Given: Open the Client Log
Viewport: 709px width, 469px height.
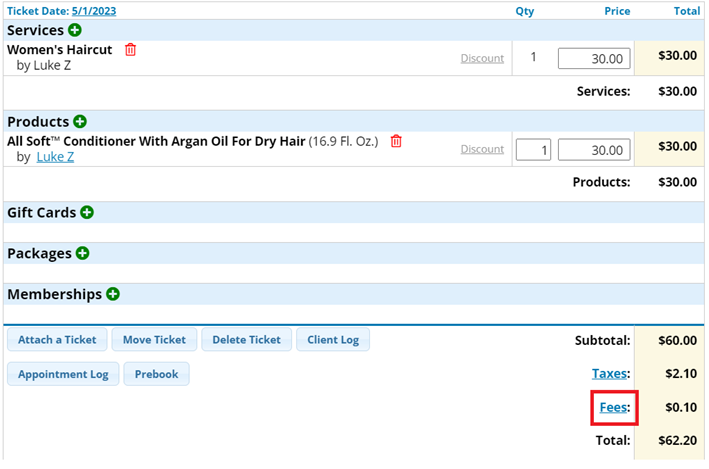Looking at the screenshot, I should point(333,340).
